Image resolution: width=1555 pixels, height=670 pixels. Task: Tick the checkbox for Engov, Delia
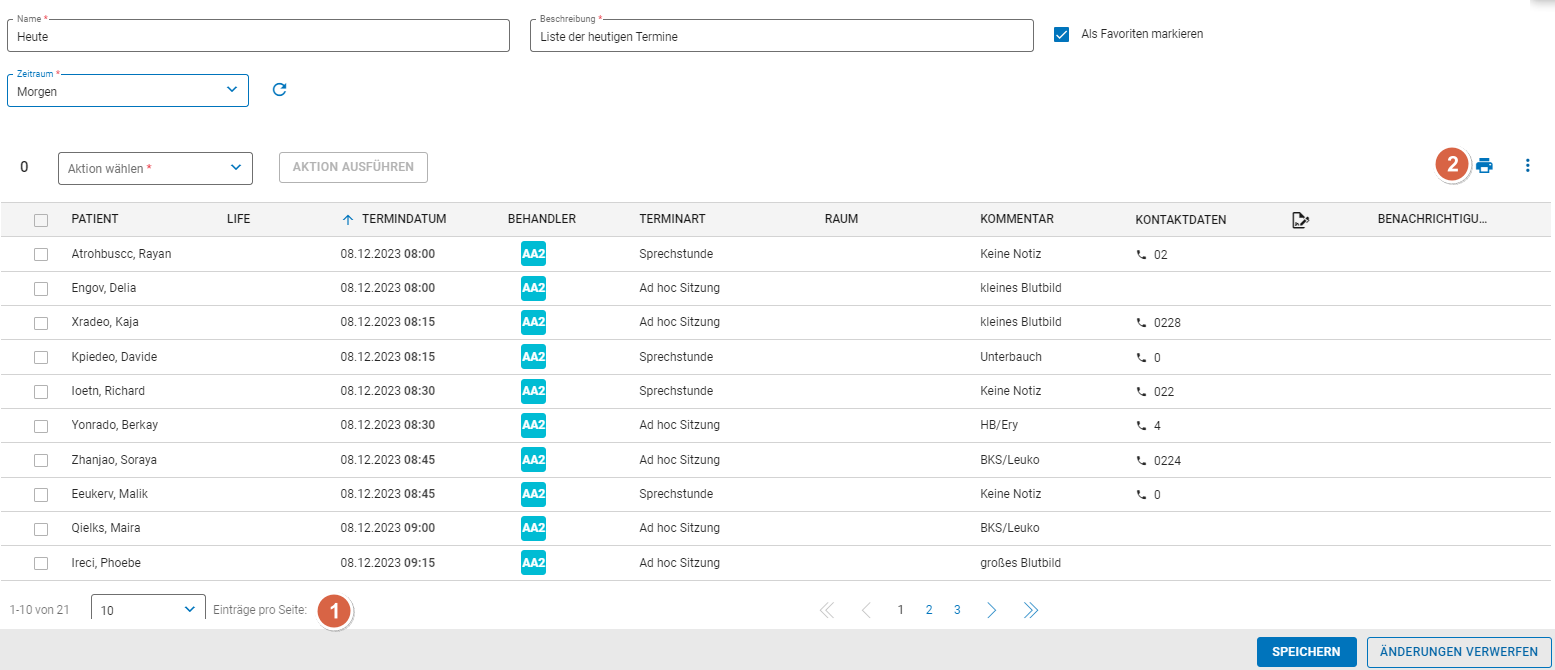[x=41, y=288]
